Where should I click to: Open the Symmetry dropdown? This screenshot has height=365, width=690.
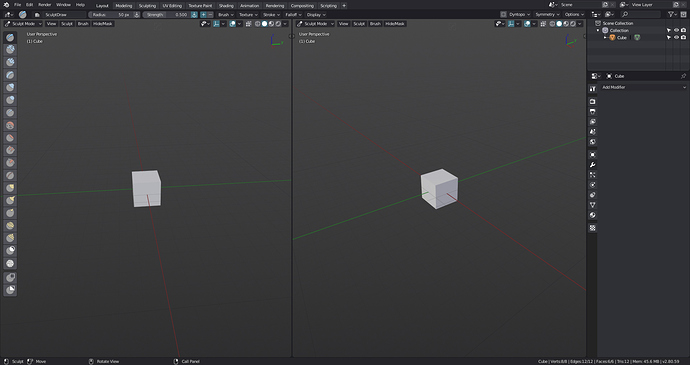(547, 15)
